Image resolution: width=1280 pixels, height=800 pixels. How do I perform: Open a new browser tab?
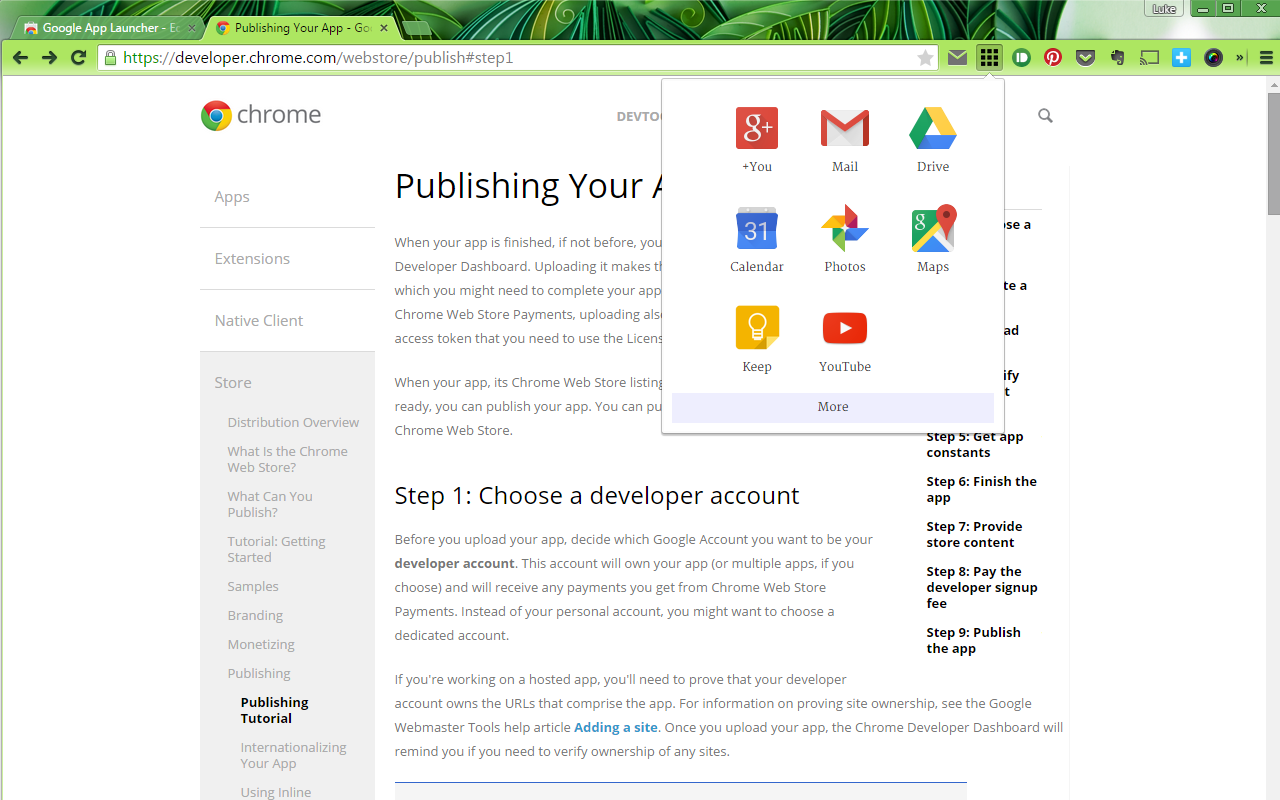coord(417,28)
